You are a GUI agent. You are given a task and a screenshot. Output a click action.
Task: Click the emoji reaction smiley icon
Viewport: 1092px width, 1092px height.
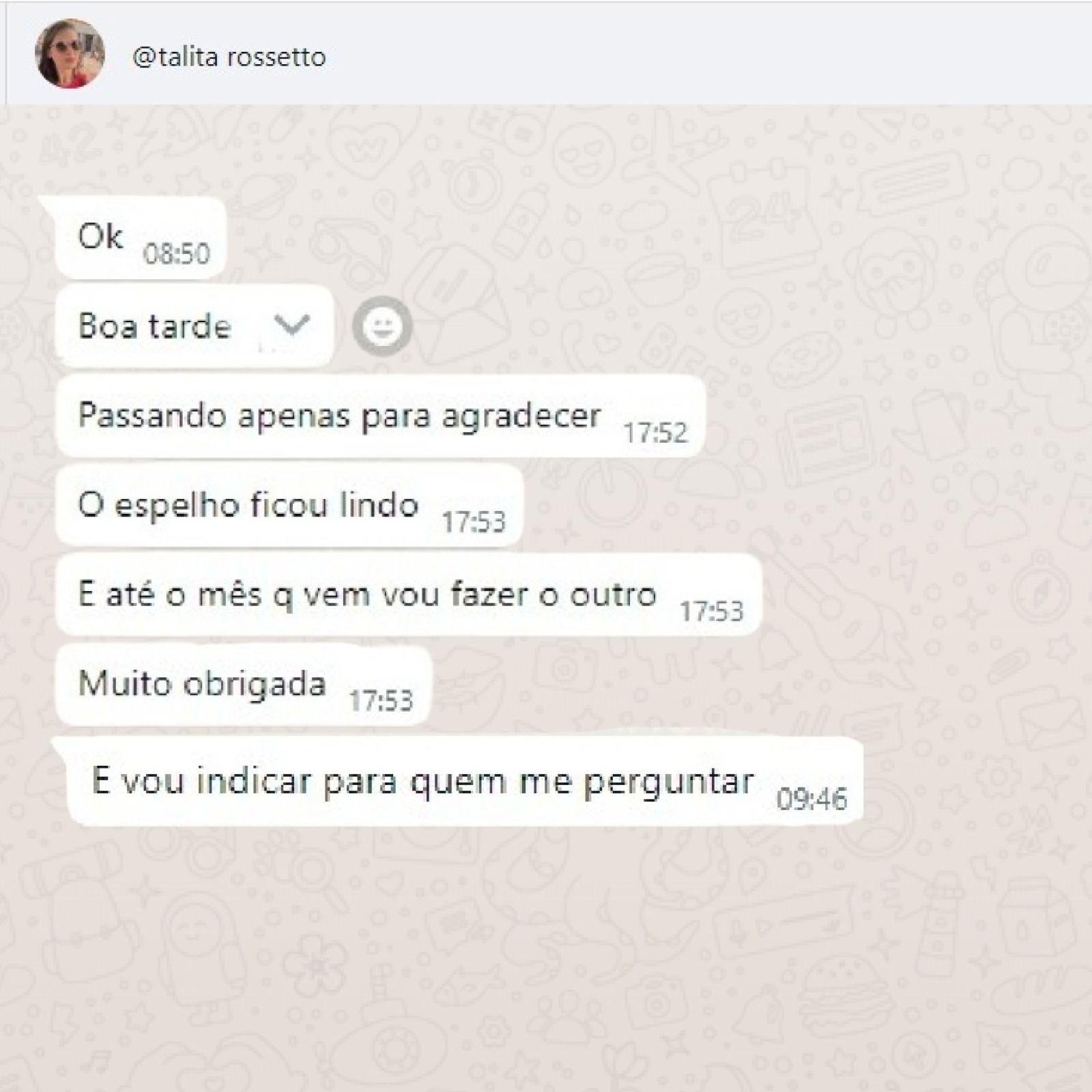click(382, 326)
